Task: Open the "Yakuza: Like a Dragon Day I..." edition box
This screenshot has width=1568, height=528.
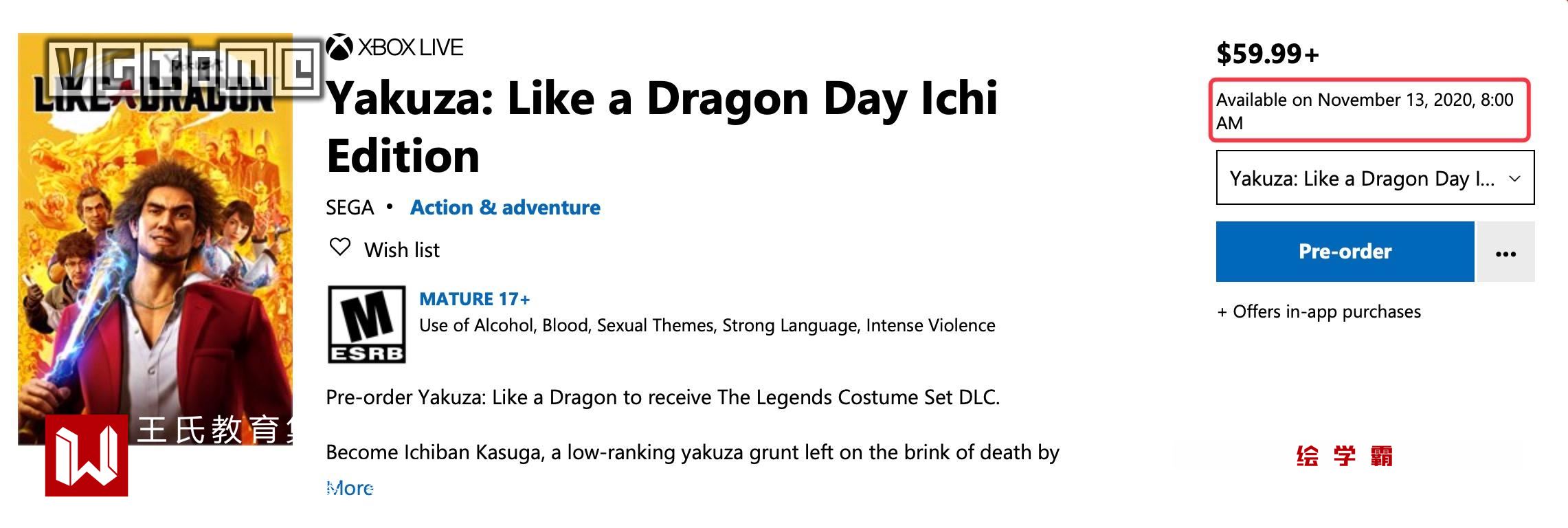Action: (1360, 179)
